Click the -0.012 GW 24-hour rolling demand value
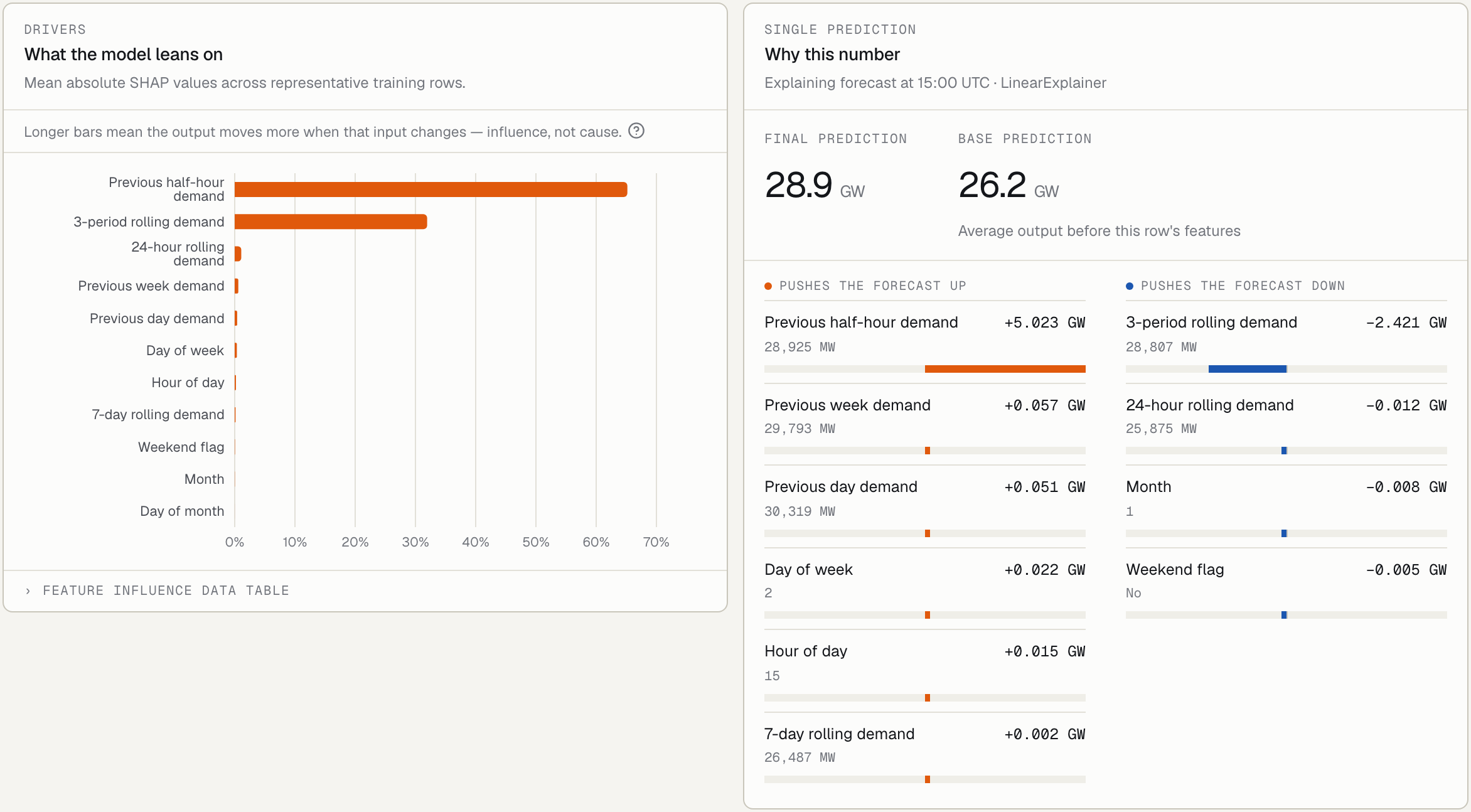1471x812 pixels. 1406,405
